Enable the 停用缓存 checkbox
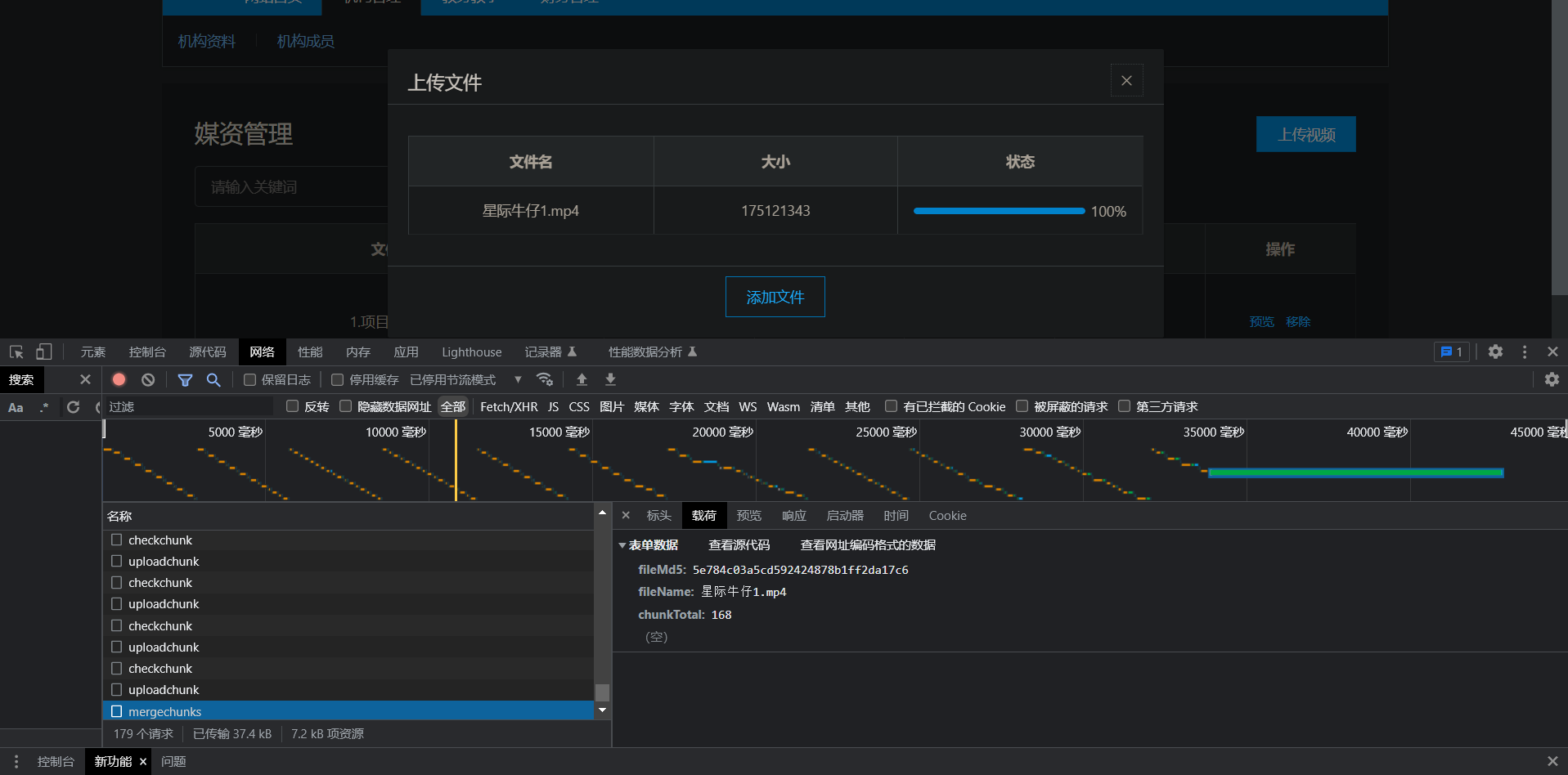The width and height of the screenshot is (1568, 775). 337,379
